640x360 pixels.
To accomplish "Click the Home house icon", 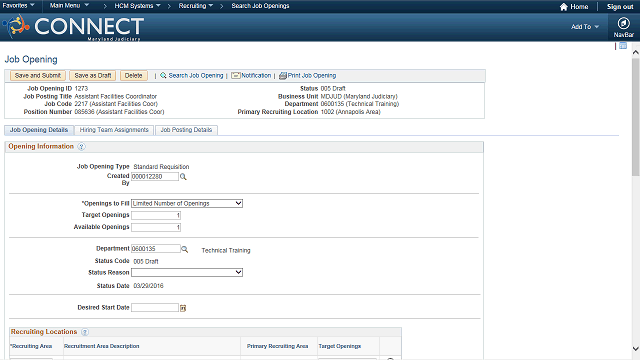I will click(x=564, y=7).
